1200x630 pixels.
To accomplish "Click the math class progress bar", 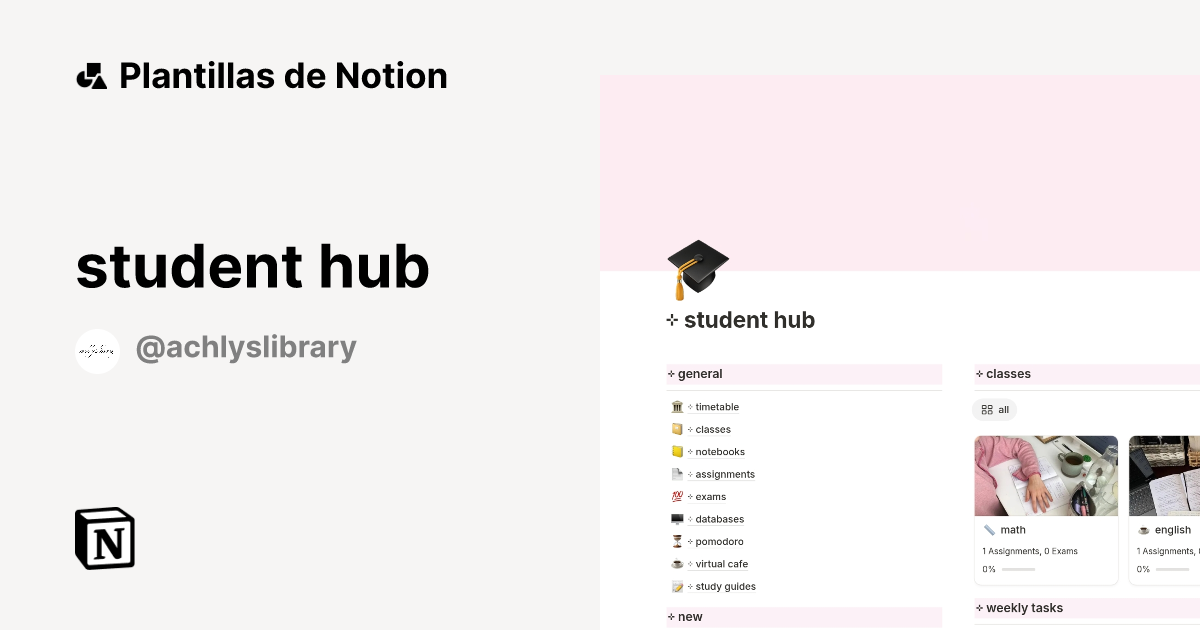I will click(x=1021, y=568).
